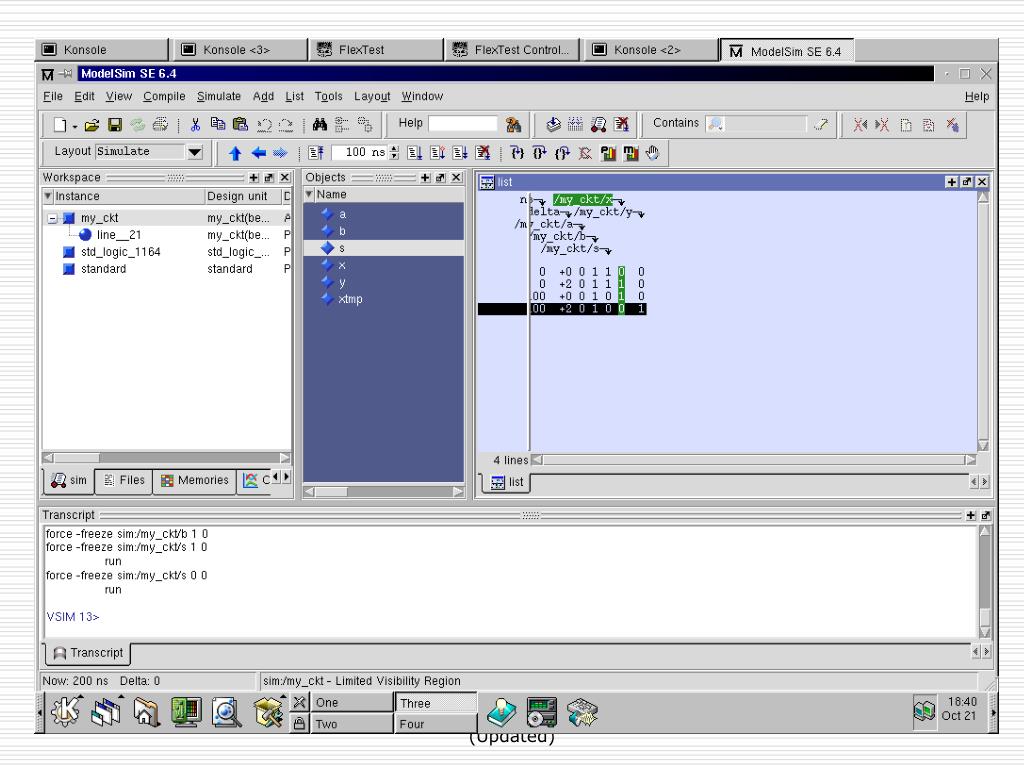This screenshot has height=768, width=1024.
Task: Switch to virtual desktop Three
Action: [x=436, y=703]
